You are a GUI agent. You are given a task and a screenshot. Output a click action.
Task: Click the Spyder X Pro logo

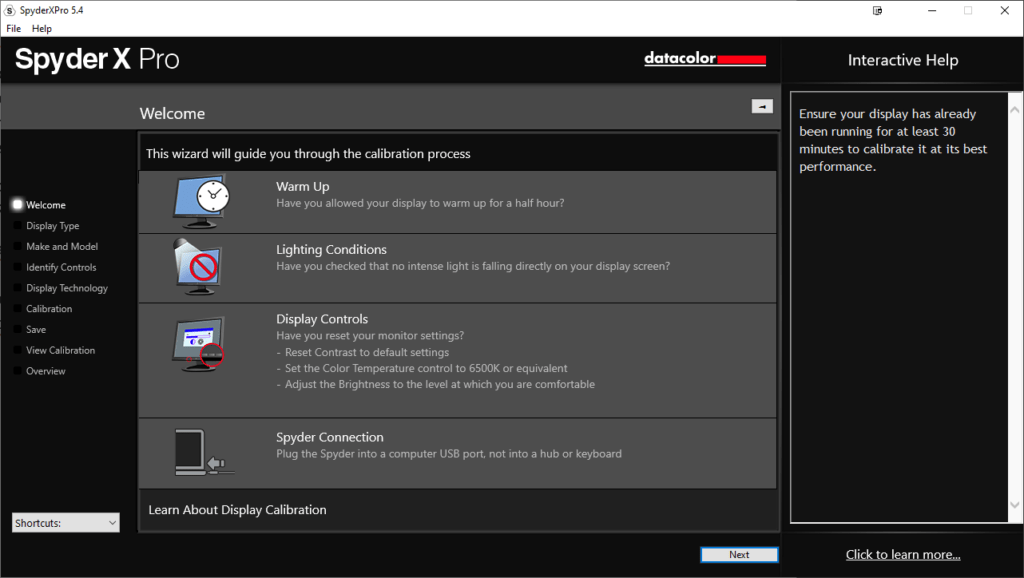point(97,60)
